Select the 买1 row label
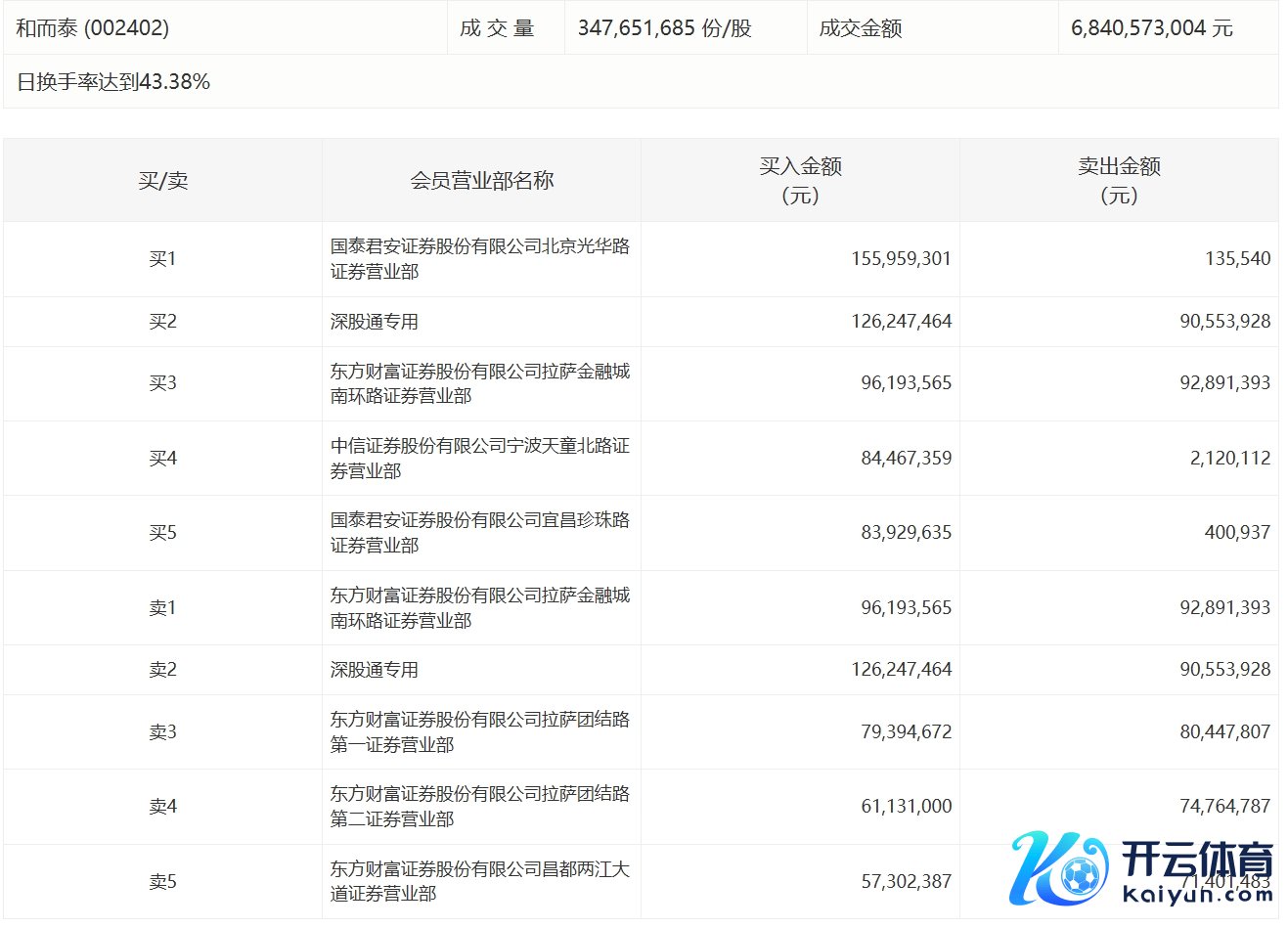 [162, 259]
